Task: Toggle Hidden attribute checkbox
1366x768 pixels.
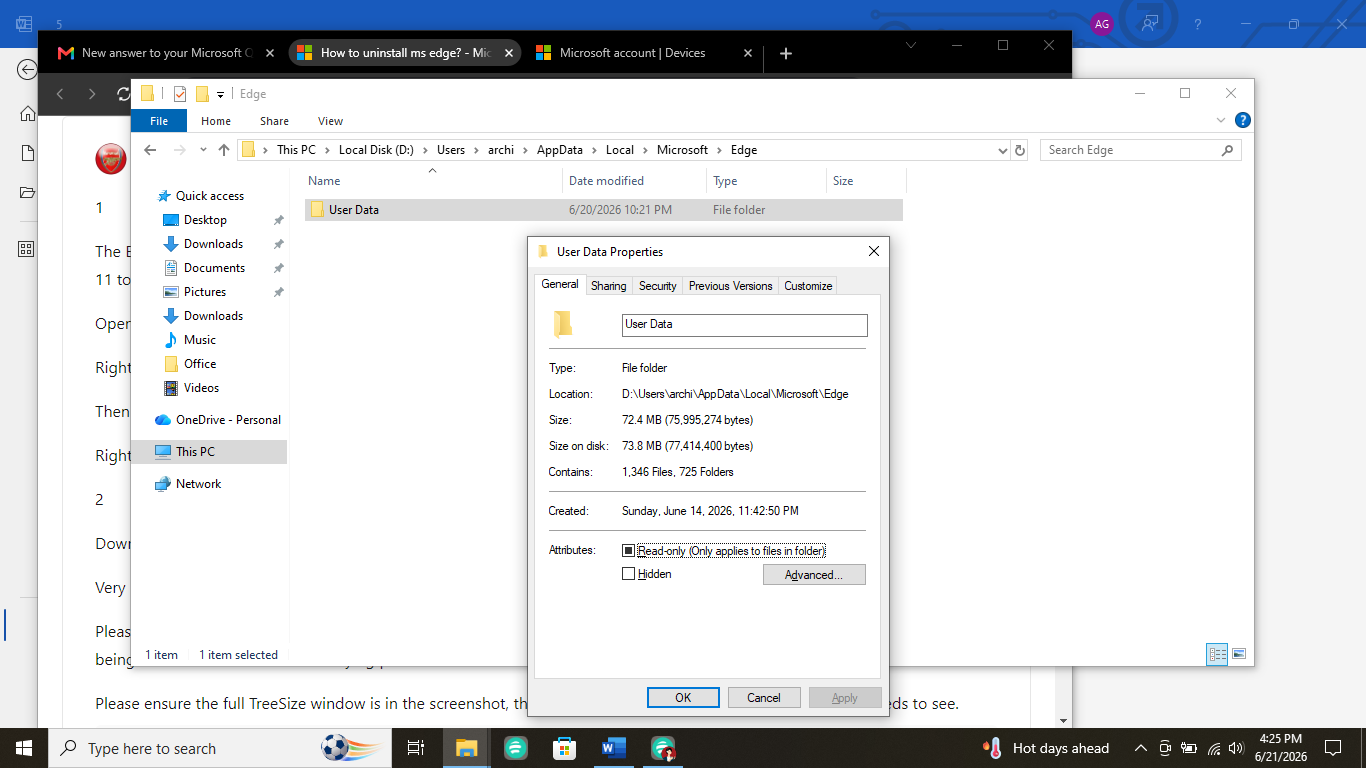Action: pyautogui.click(x=628, y=574)
